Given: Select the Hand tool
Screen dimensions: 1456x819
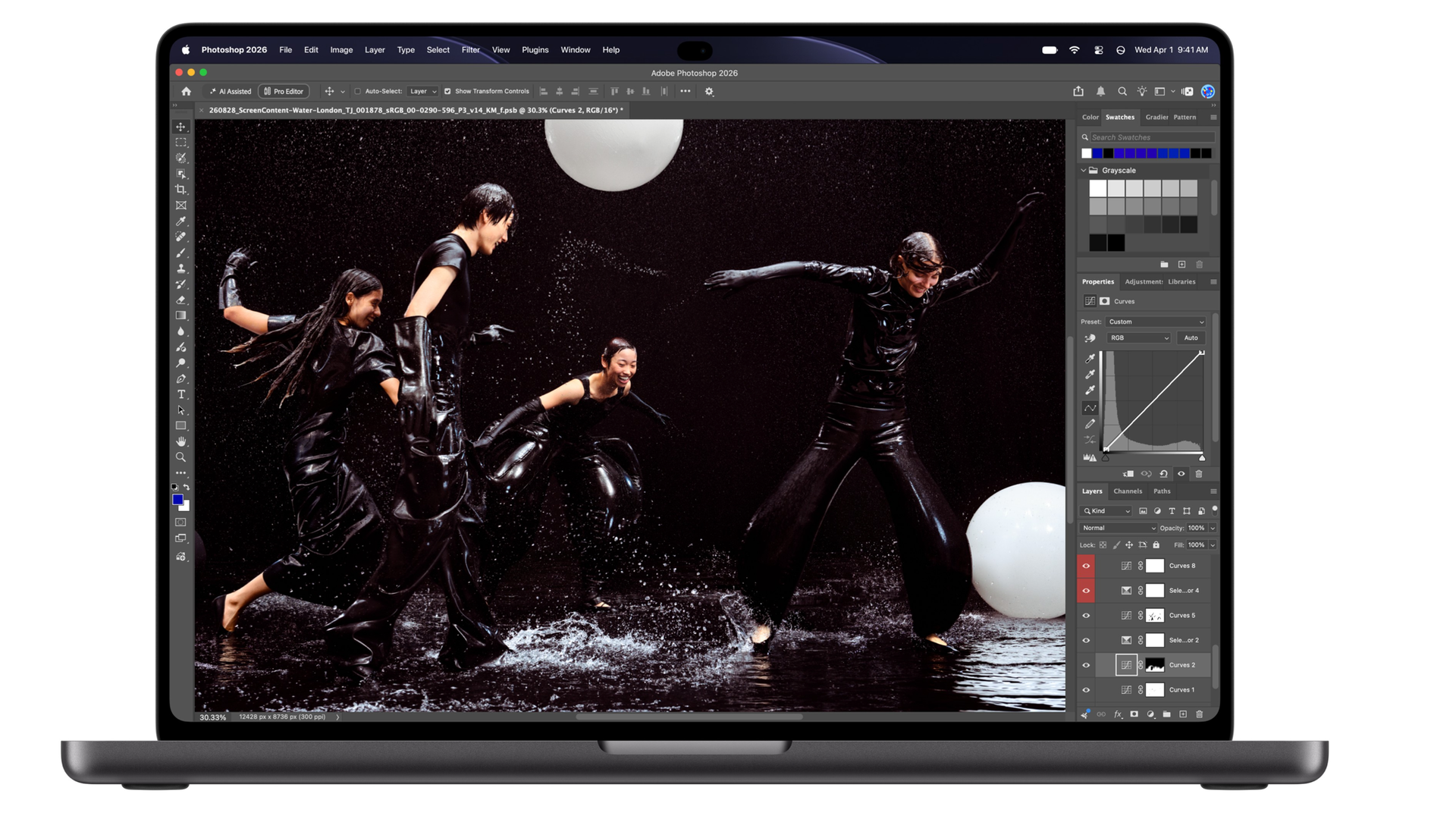Looking at the screenshot, I should pos(180,441).
